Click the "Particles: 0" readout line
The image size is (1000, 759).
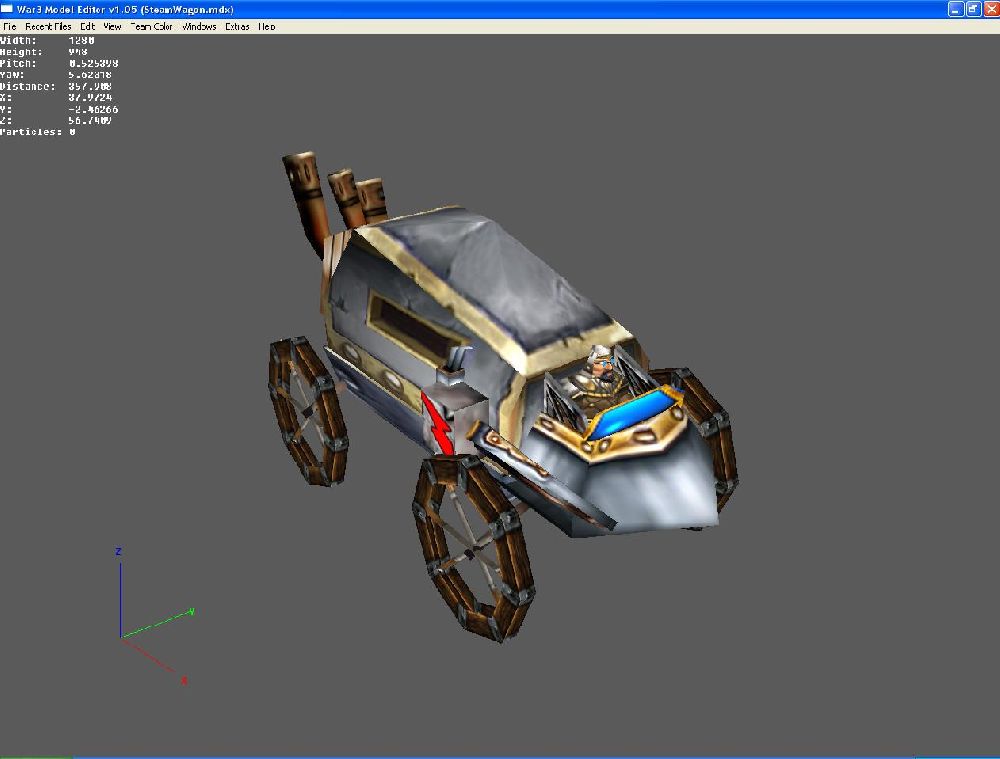tap(38, 132)
